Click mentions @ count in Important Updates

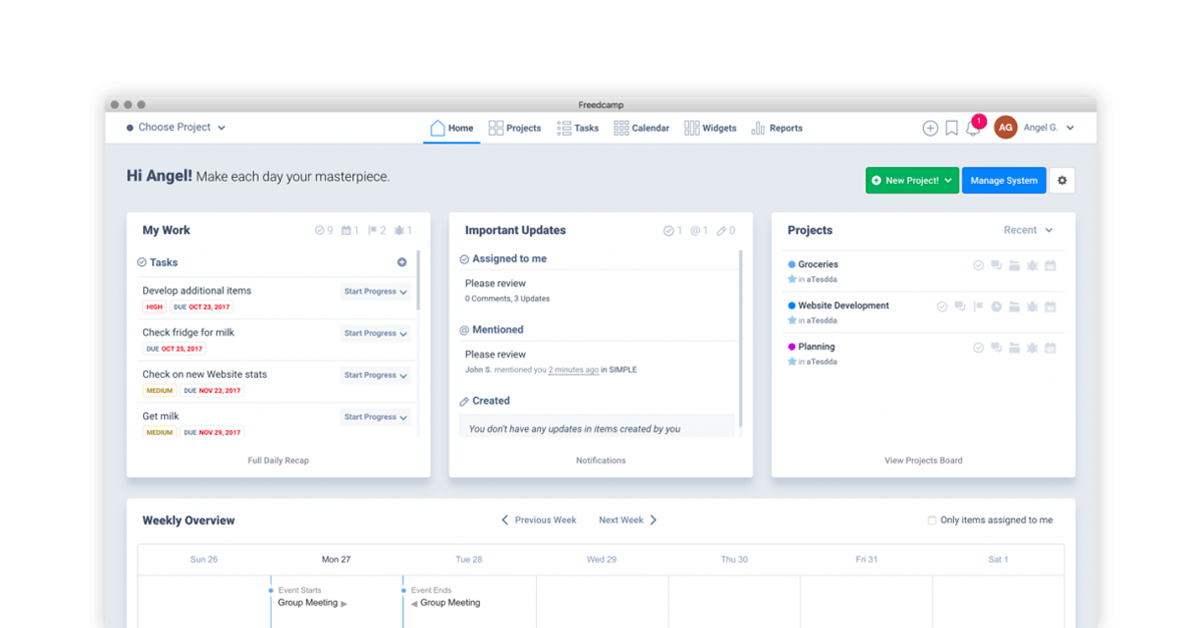point(699,230)
